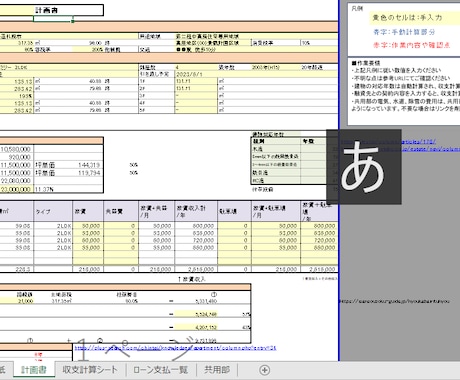Select the sanooubourguide.jp URL text in gray area
460x380 pixels.
pyautogui.click(x=395, y=301)
